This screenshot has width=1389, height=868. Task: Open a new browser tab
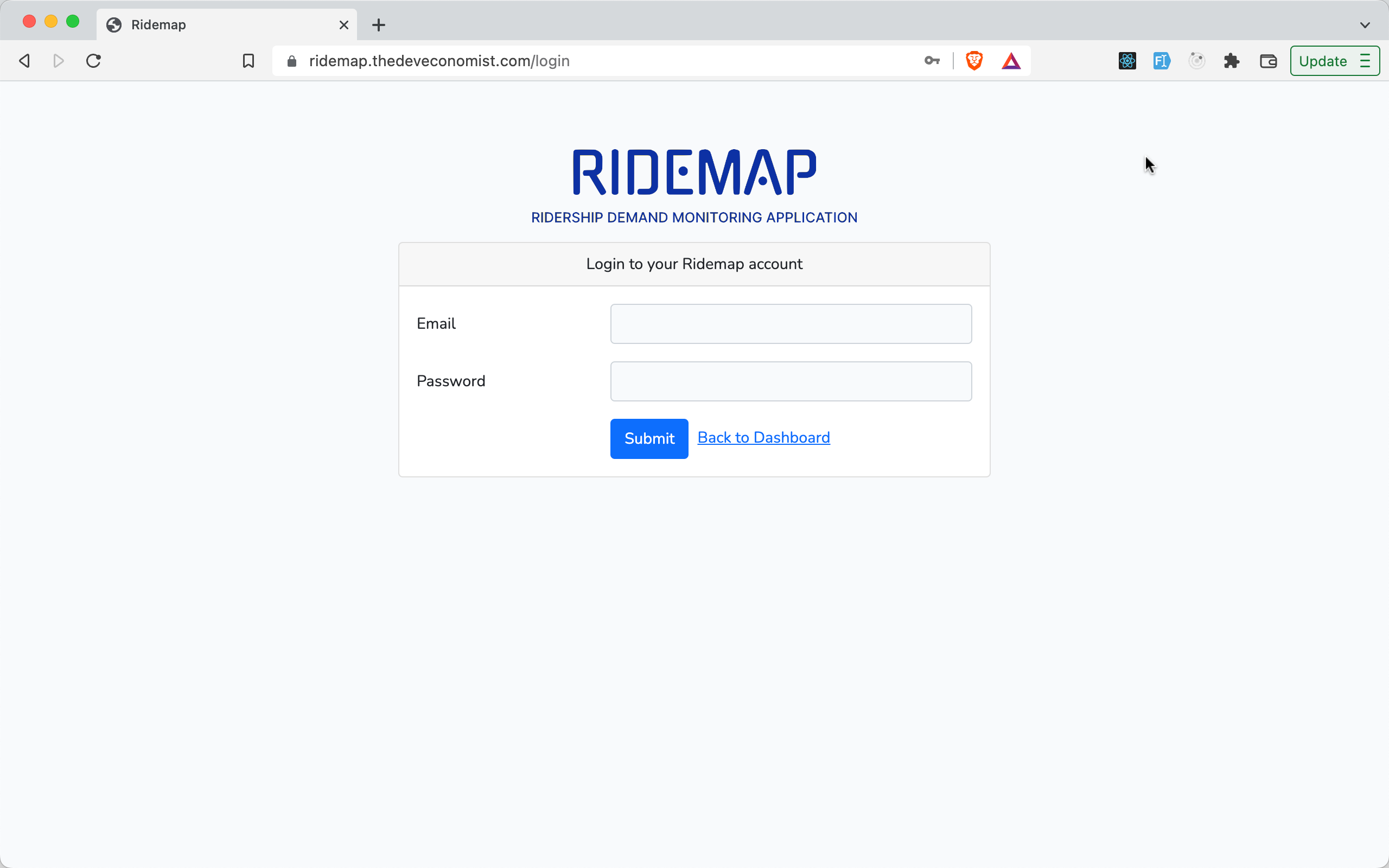pos(378,25)
